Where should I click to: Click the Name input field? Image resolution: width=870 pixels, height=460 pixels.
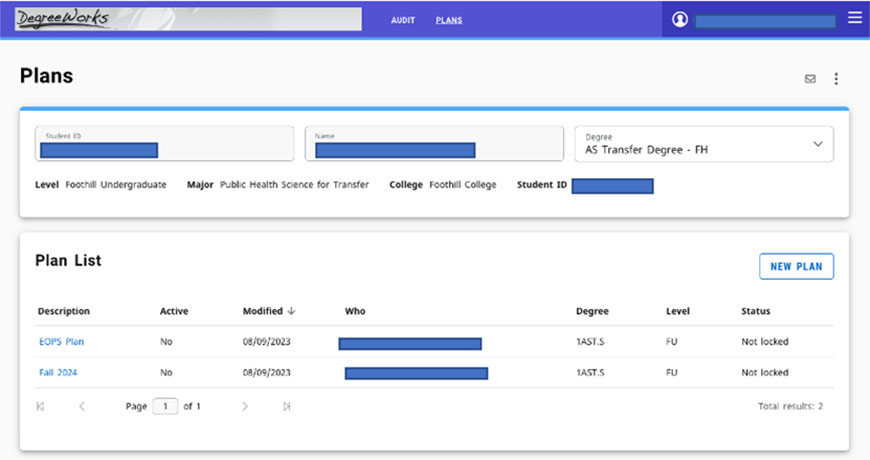coord(434,144)
